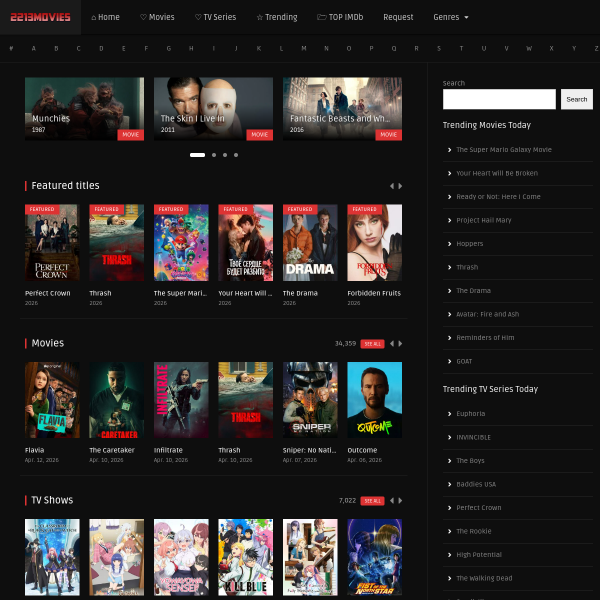Go to Home in the top navigation
The height and width of the screenshot is (600, 600).
(105, 17)
